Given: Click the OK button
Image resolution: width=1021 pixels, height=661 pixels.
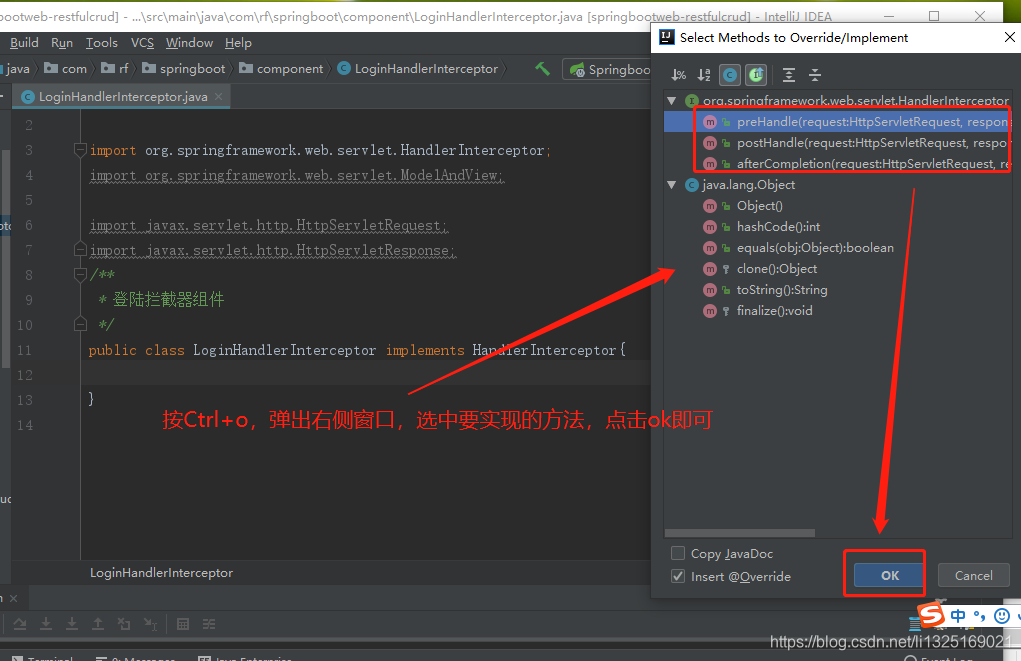Looking at the screenshot, I should click(x=889, y=575).
